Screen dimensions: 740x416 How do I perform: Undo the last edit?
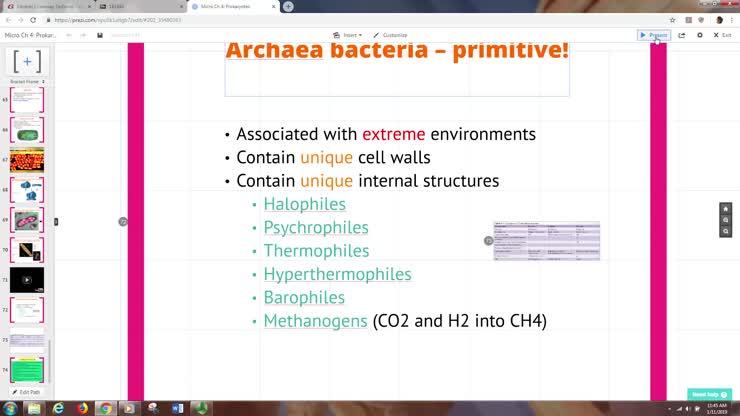tap(69, 35)
